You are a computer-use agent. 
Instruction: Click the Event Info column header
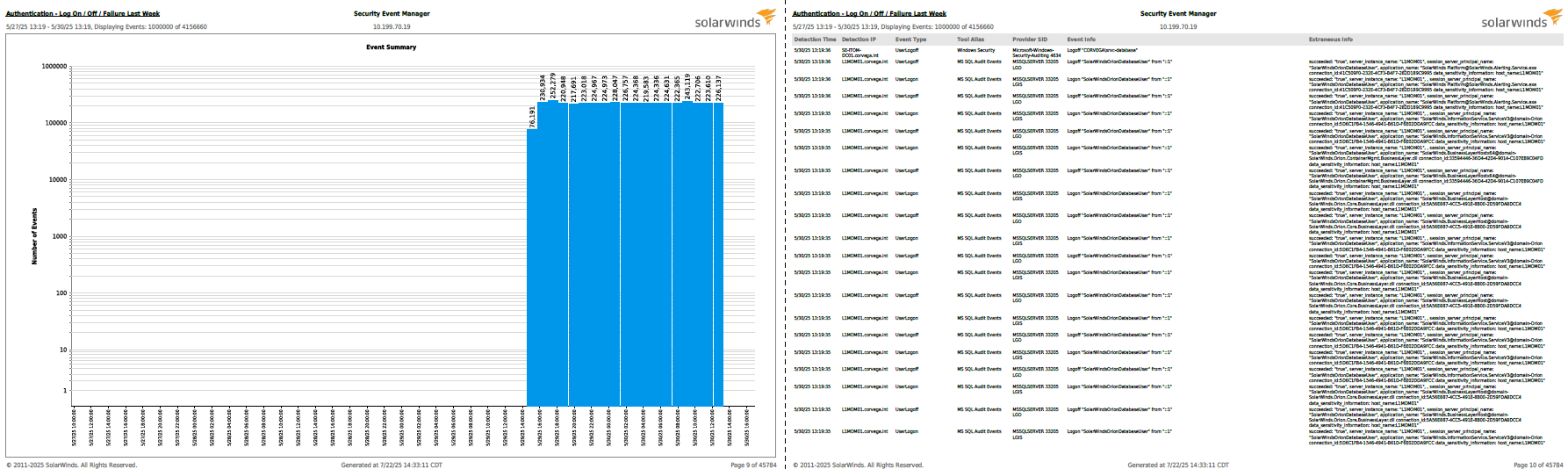(1081, 40)
